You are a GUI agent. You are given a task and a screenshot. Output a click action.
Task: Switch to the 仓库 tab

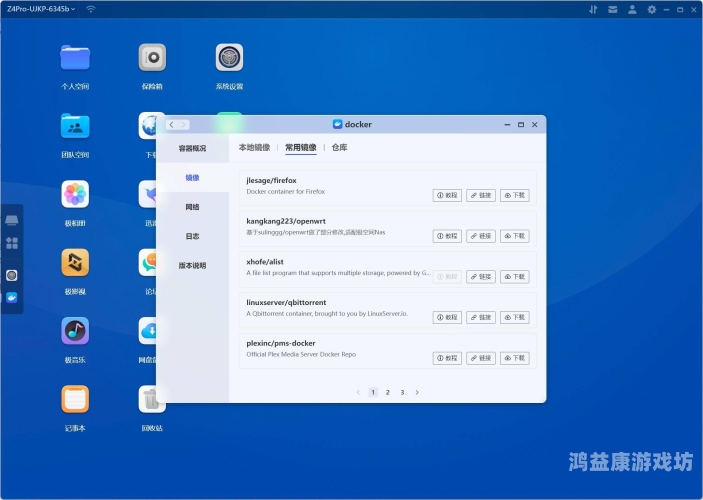point(339,148)
